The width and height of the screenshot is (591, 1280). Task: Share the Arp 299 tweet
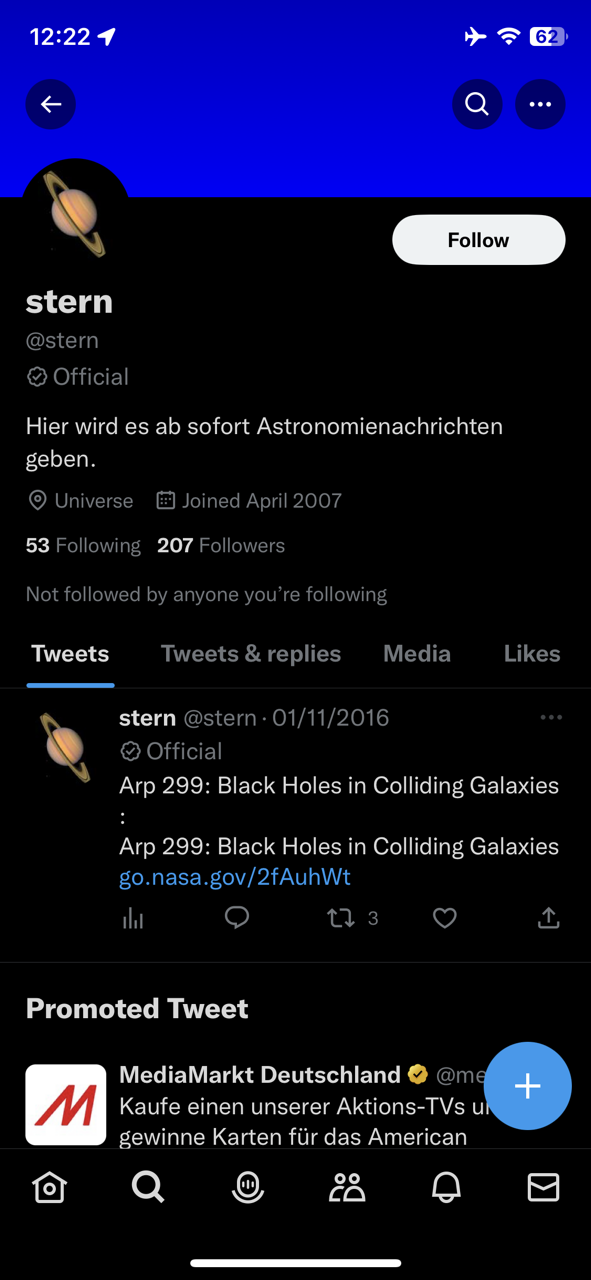coord(548,918)
